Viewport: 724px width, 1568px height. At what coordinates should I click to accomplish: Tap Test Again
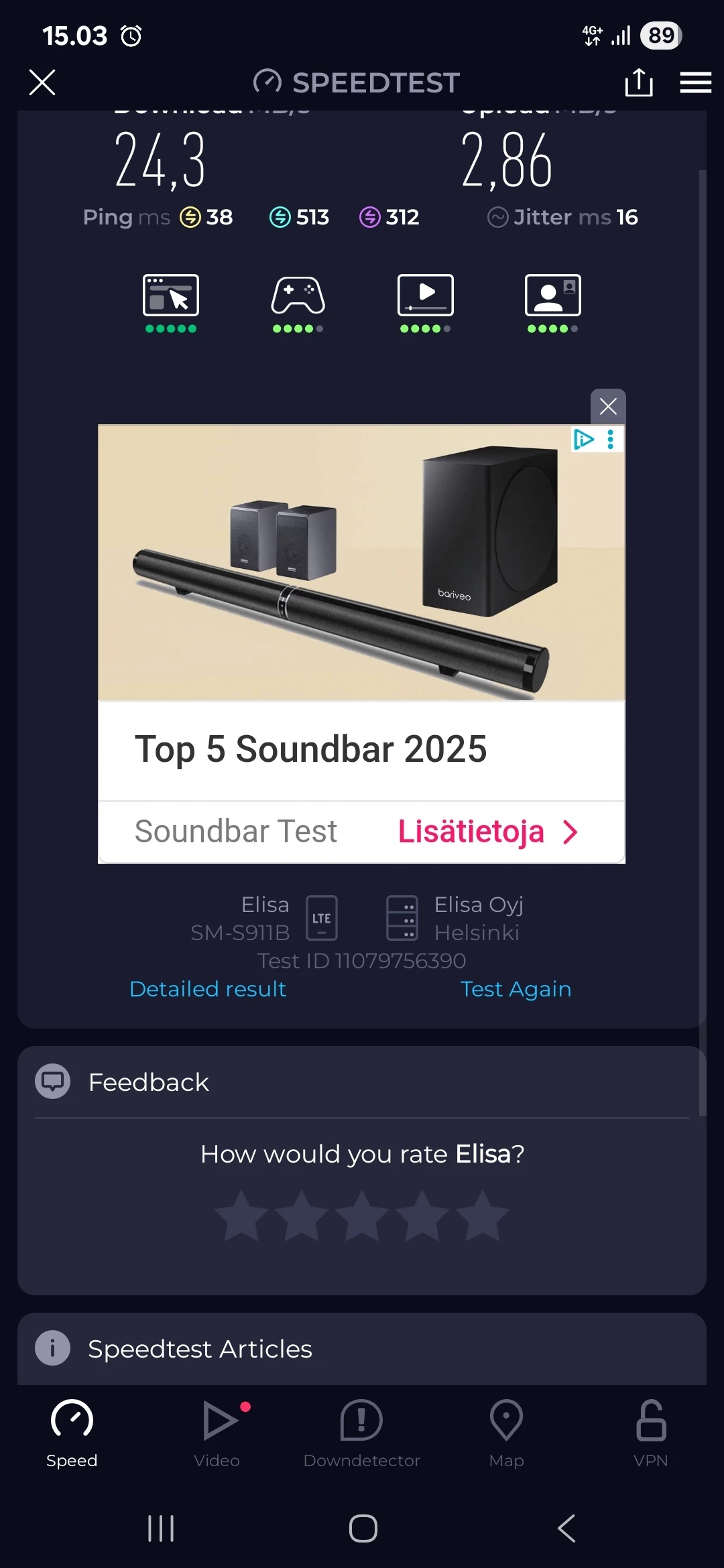tap(516, 989)
